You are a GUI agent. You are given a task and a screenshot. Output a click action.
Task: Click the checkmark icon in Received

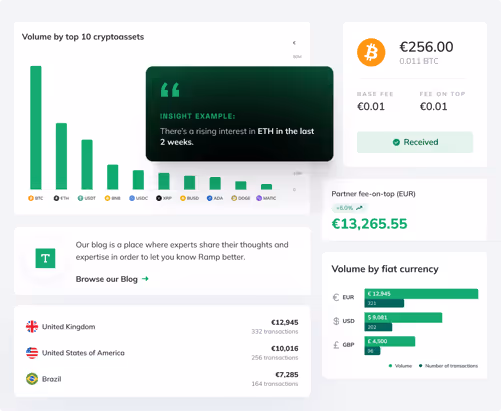coord(396,142)
